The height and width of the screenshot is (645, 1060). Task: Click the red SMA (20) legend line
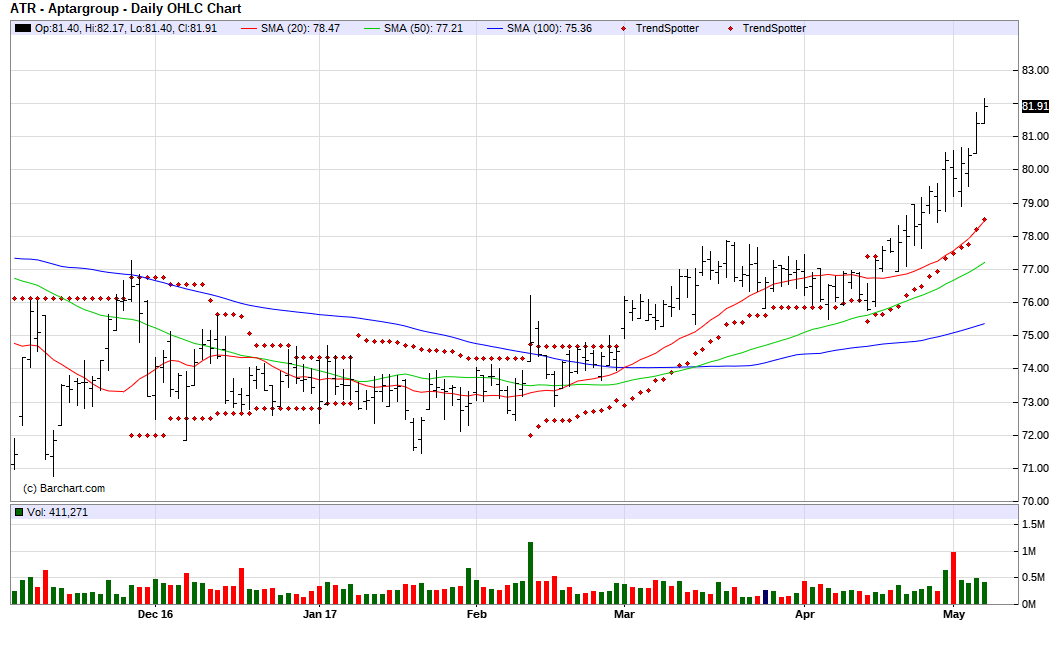249,28
